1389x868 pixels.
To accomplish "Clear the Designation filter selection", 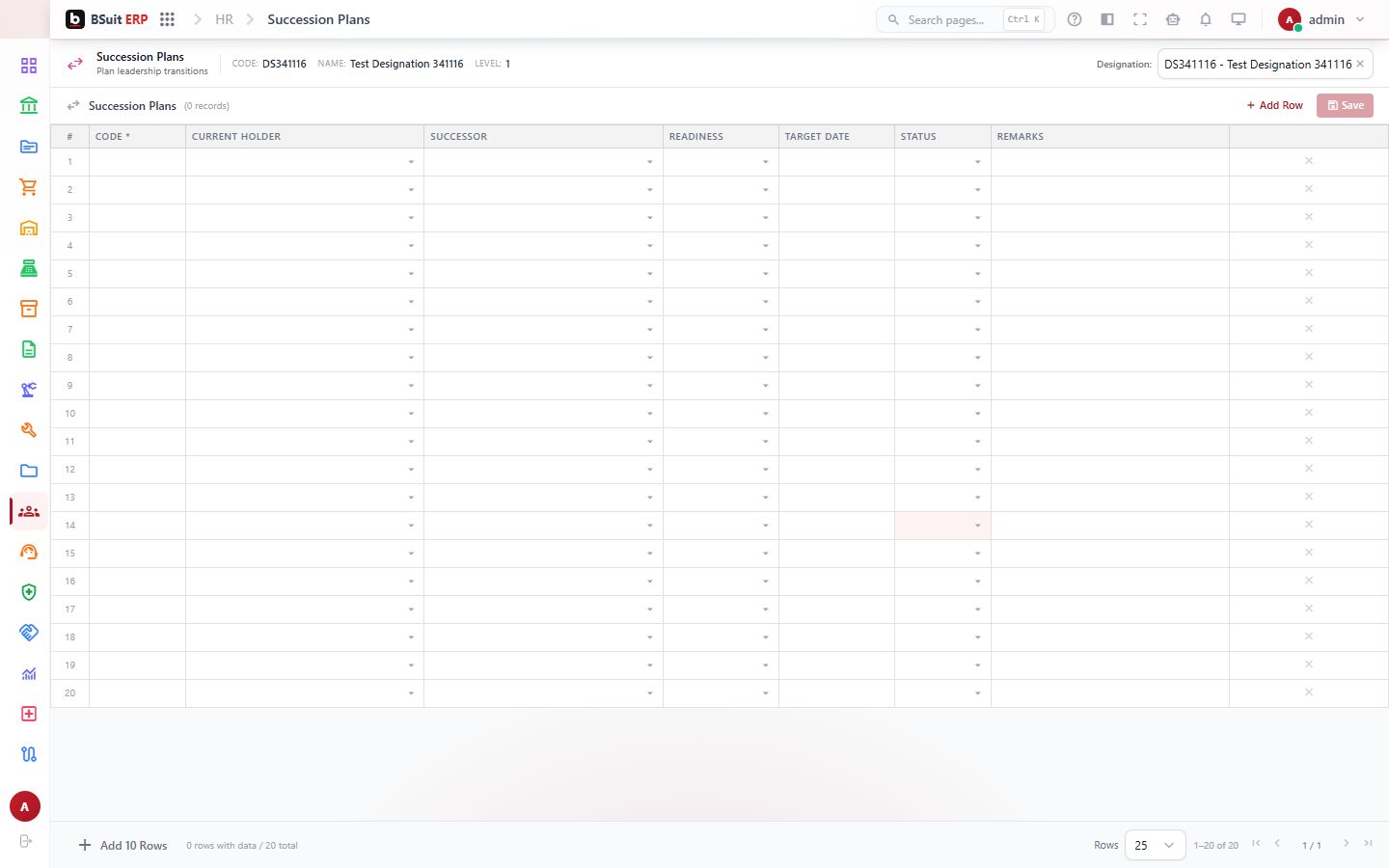I will point(1360,64).
